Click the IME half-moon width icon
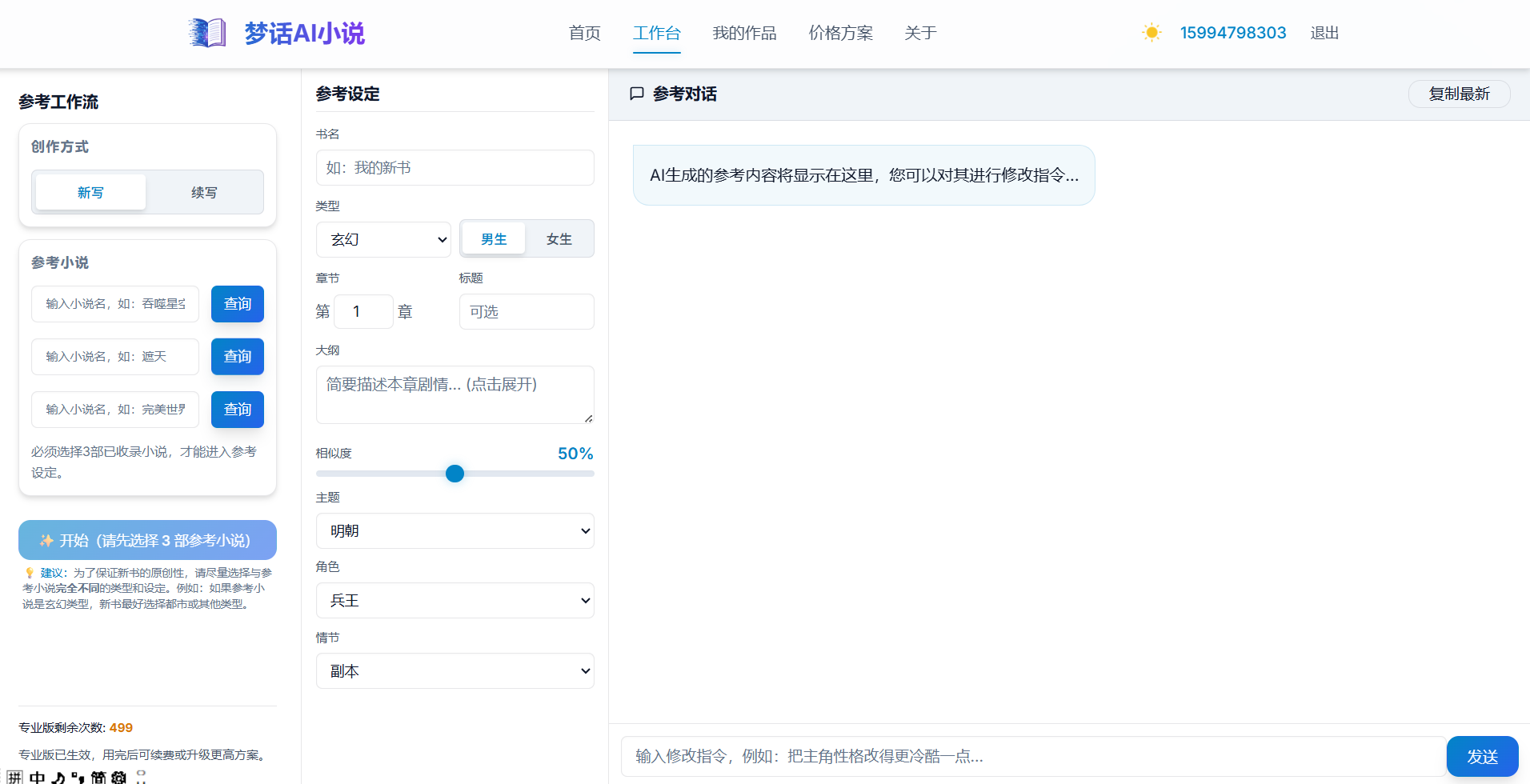 click(58, 777)
